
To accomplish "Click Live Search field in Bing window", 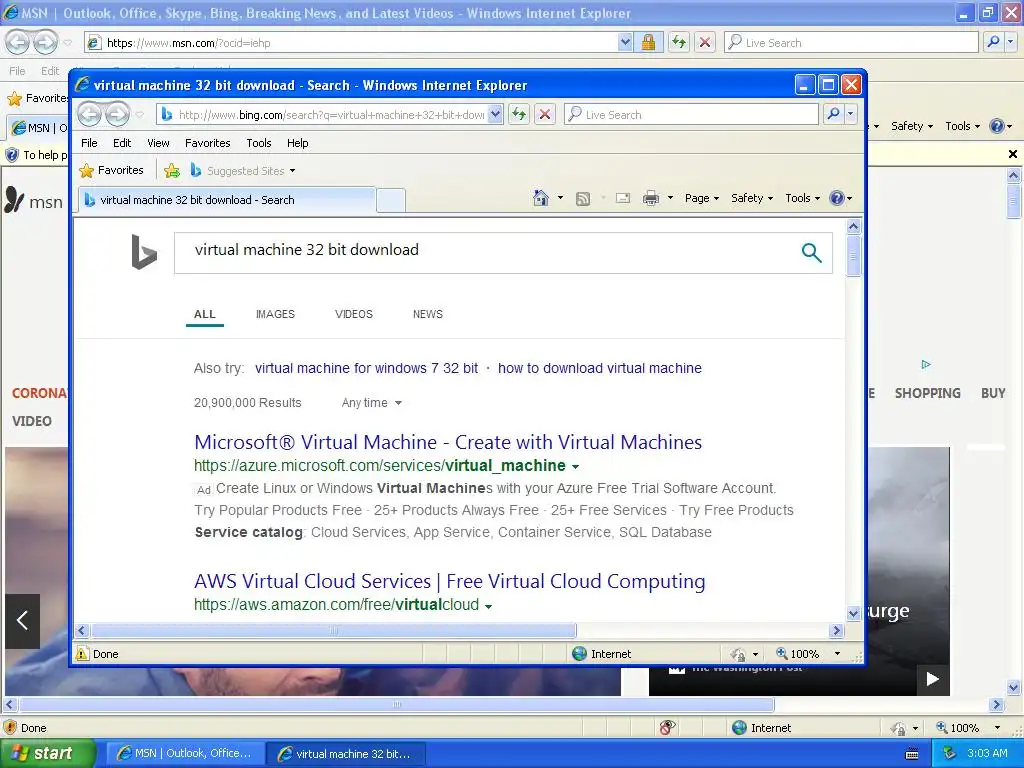I will (691, 114).
